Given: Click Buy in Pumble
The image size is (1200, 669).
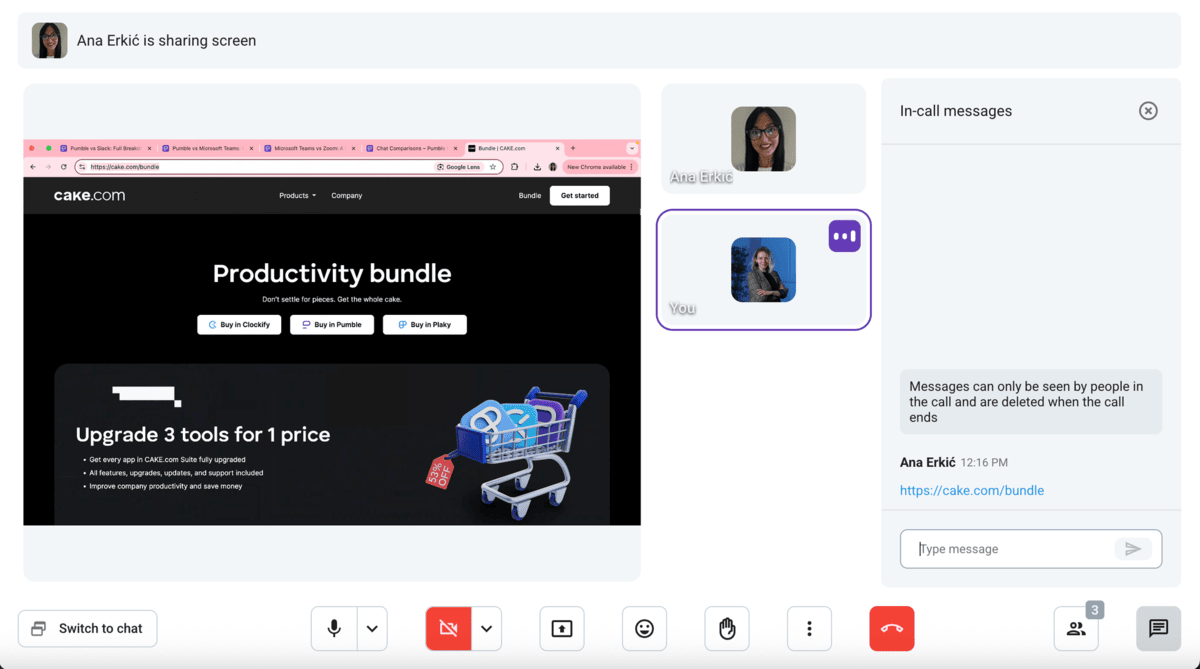Looking at the screenshot, I should [x=332, y=325].
